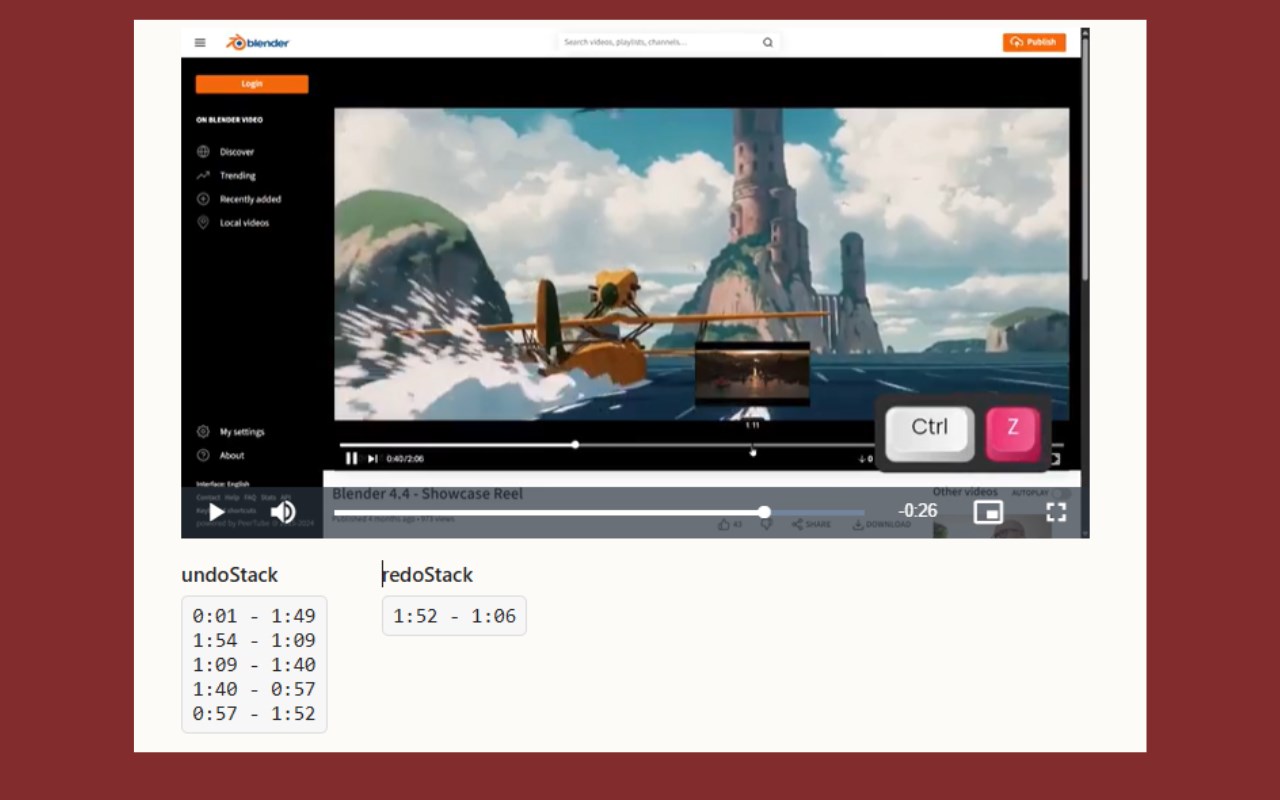Mute audio using the speaker icon

pyautogui.click(x=283, y=513)
